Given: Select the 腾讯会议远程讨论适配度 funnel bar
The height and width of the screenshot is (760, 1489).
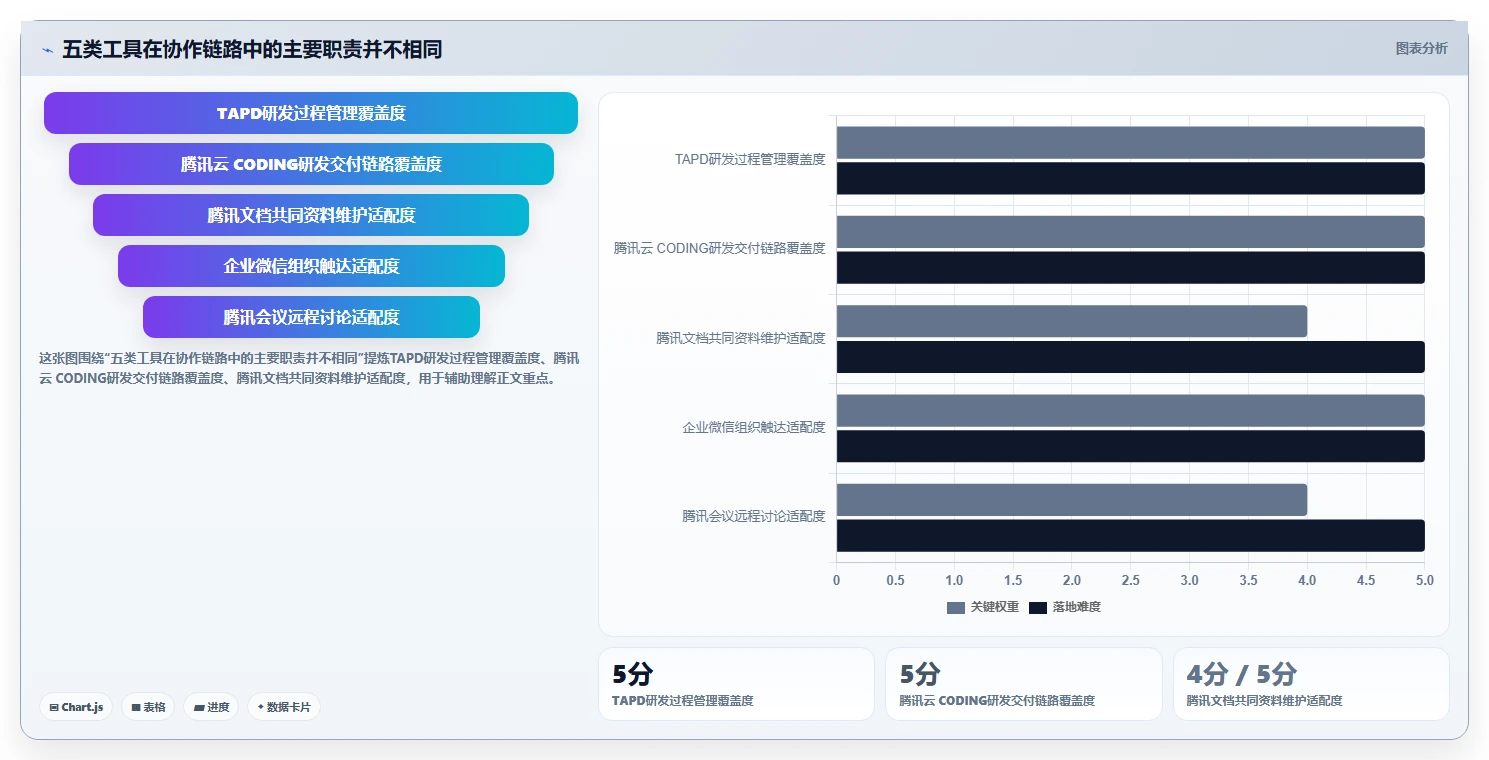Looking at the screenshot, I should [x=311, y=317].
